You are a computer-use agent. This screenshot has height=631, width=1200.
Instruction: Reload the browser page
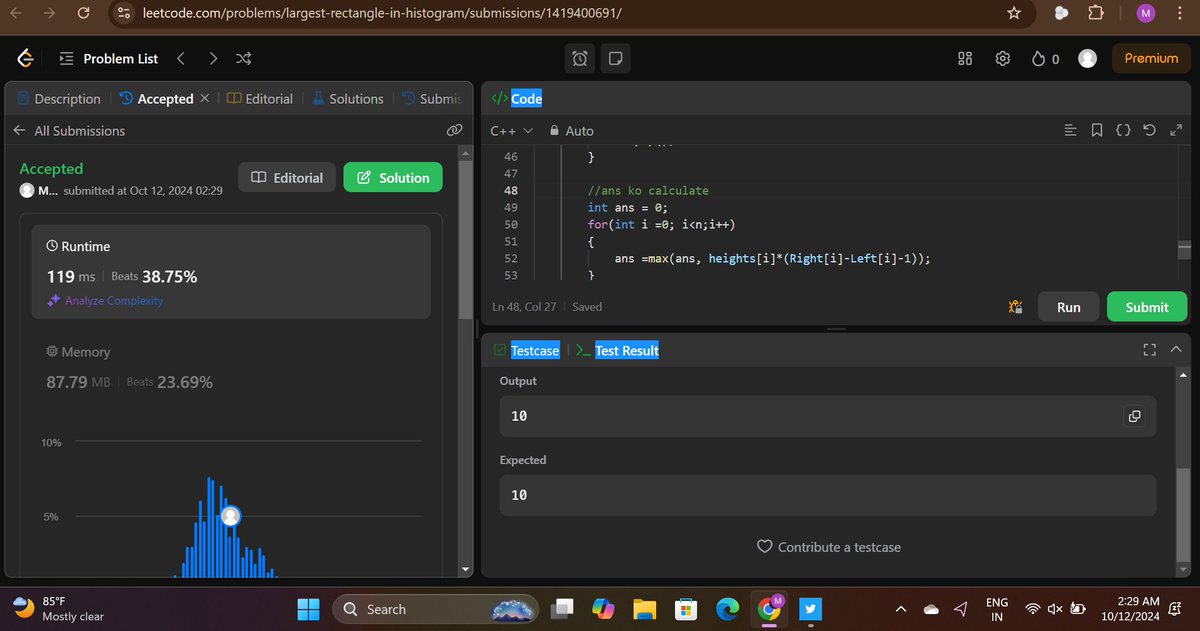pyautogui.click(x=83, y=13)
